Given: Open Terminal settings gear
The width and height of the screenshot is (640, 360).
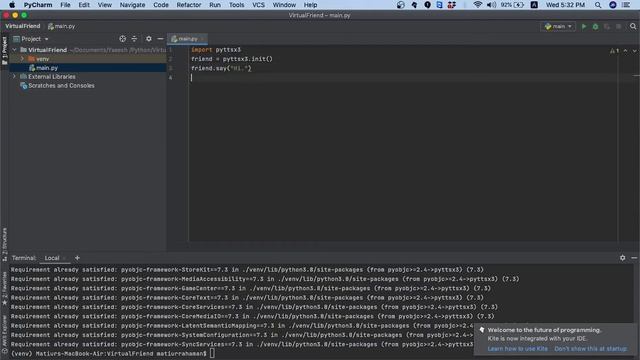Looking at the screenshot, I should coord(622,258).
